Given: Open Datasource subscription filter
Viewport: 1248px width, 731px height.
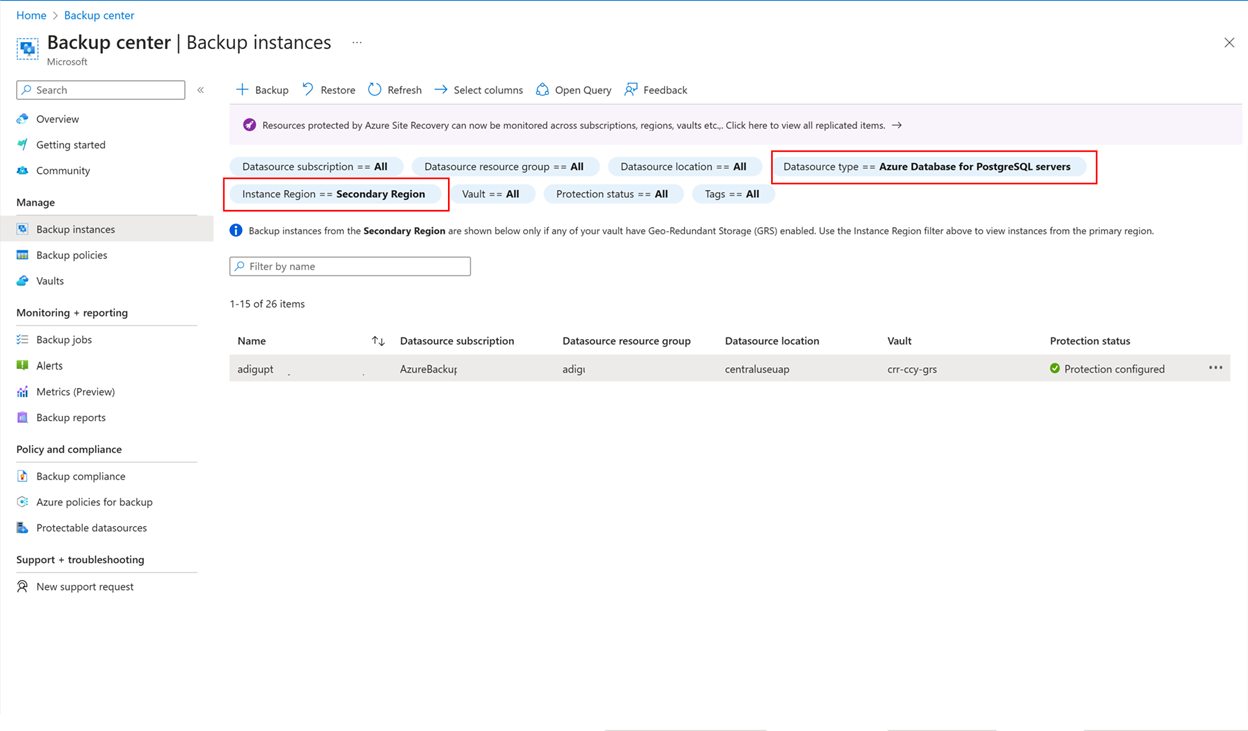Looking at the screenshot, I should pyautogui.click(x=315, y=167).
